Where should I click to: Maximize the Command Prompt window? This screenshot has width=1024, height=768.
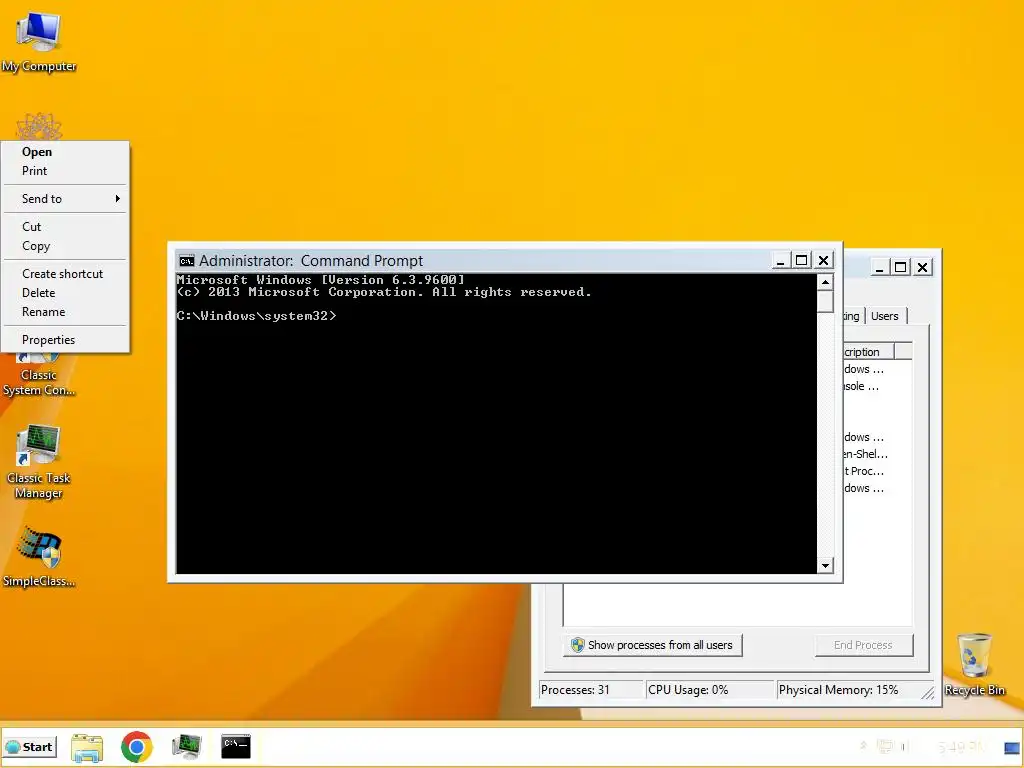tap(801, 261)
